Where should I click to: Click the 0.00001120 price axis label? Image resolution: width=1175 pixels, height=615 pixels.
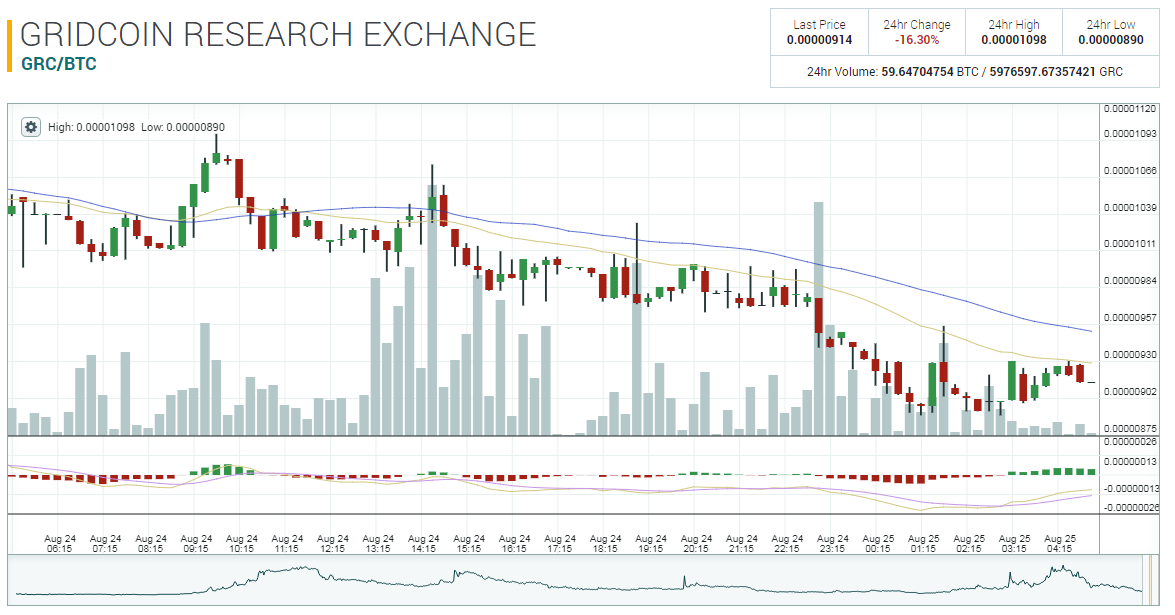(1130, 109)
